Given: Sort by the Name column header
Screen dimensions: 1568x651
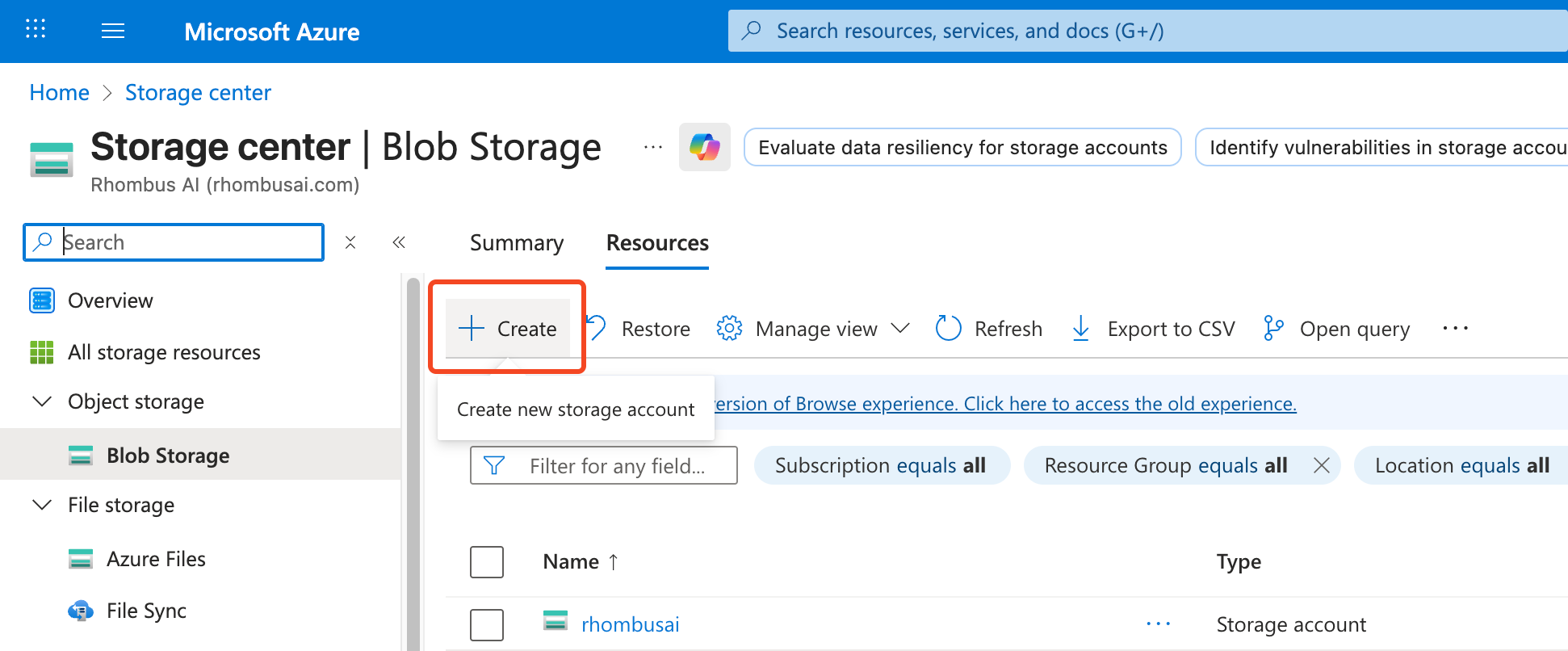Looking at the screenshot, I should pyautogui.click(x=581, y=561).
